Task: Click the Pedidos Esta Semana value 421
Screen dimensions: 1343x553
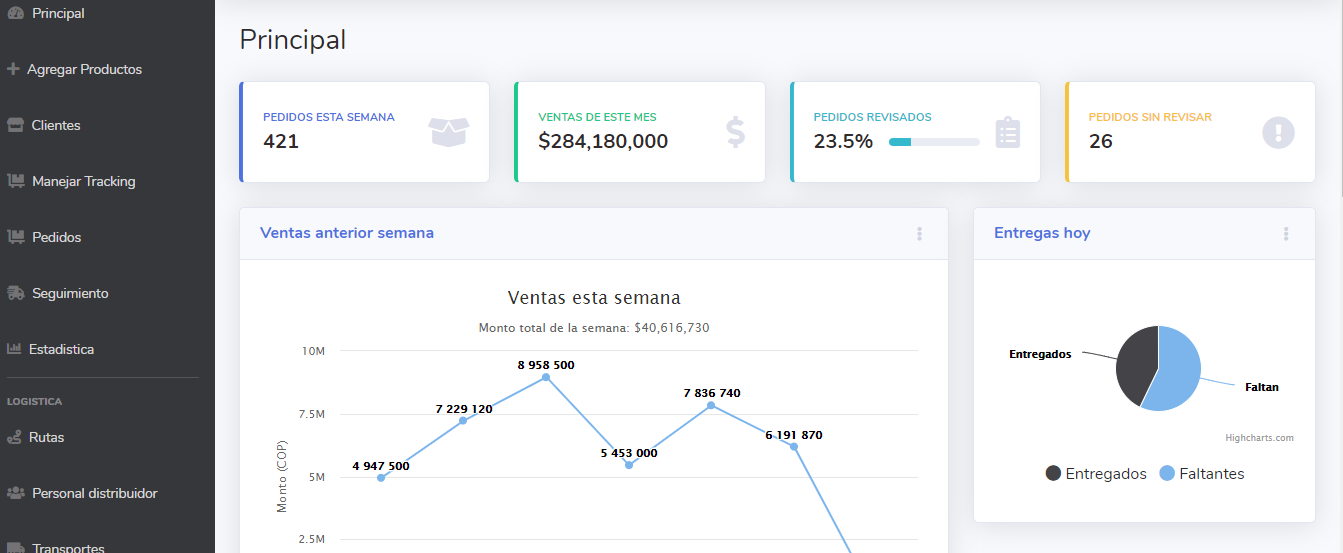Action: (281, 141)
